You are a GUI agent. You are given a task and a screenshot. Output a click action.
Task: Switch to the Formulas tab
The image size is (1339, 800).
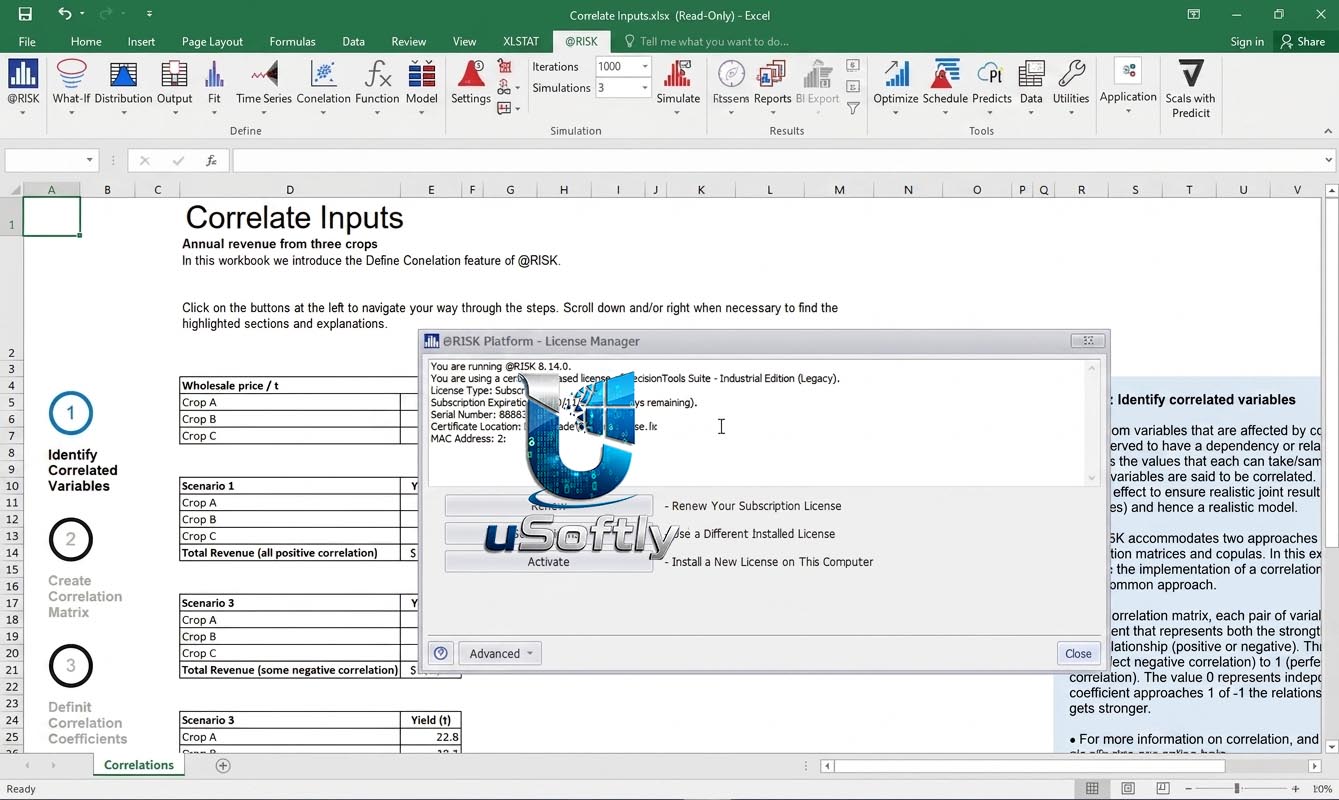pyautogui.click(x=292, y=41)
